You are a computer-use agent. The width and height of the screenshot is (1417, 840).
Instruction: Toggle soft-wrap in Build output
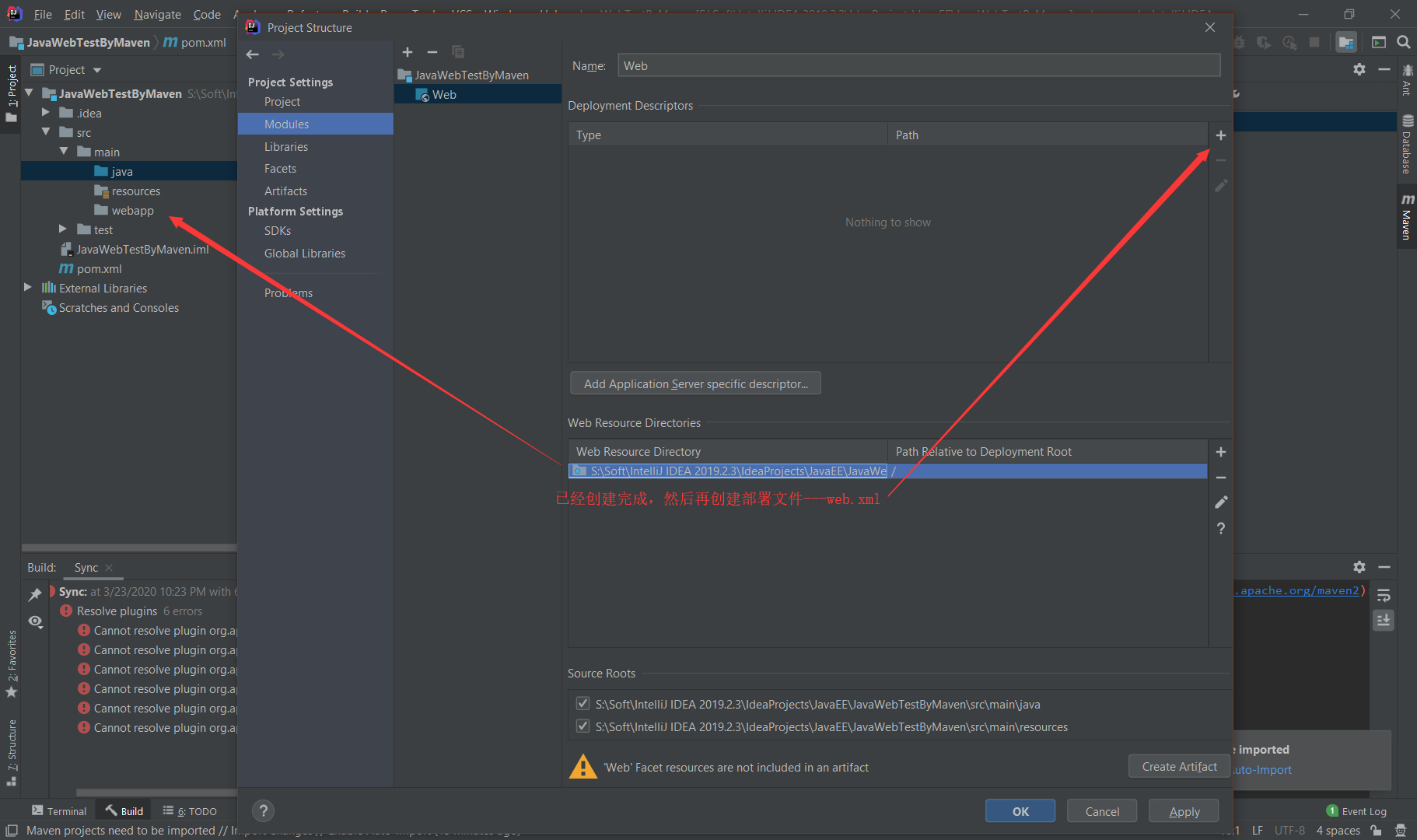point(1384,595)
